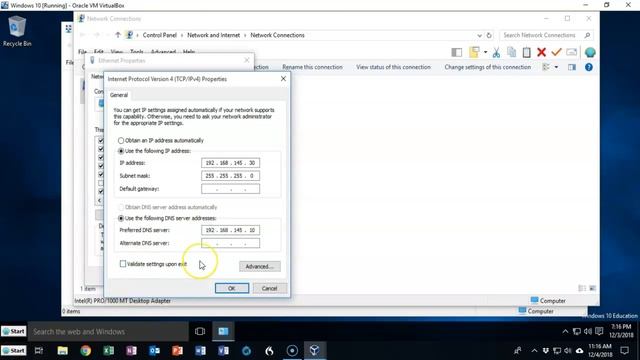Viewport: 640px width, 360px height.
Task: Refresh the Network Connections address bar
Action: [489, 35]
